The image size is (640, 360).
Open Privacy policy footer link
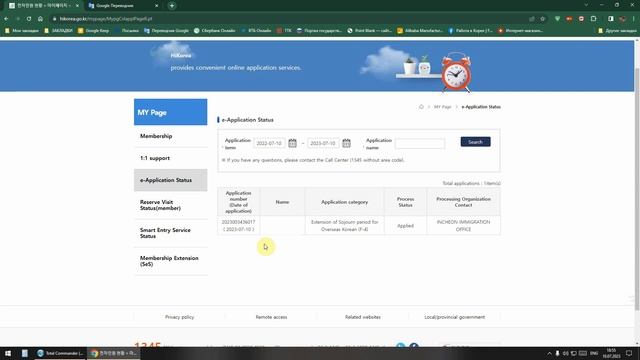tap(180, 317)
